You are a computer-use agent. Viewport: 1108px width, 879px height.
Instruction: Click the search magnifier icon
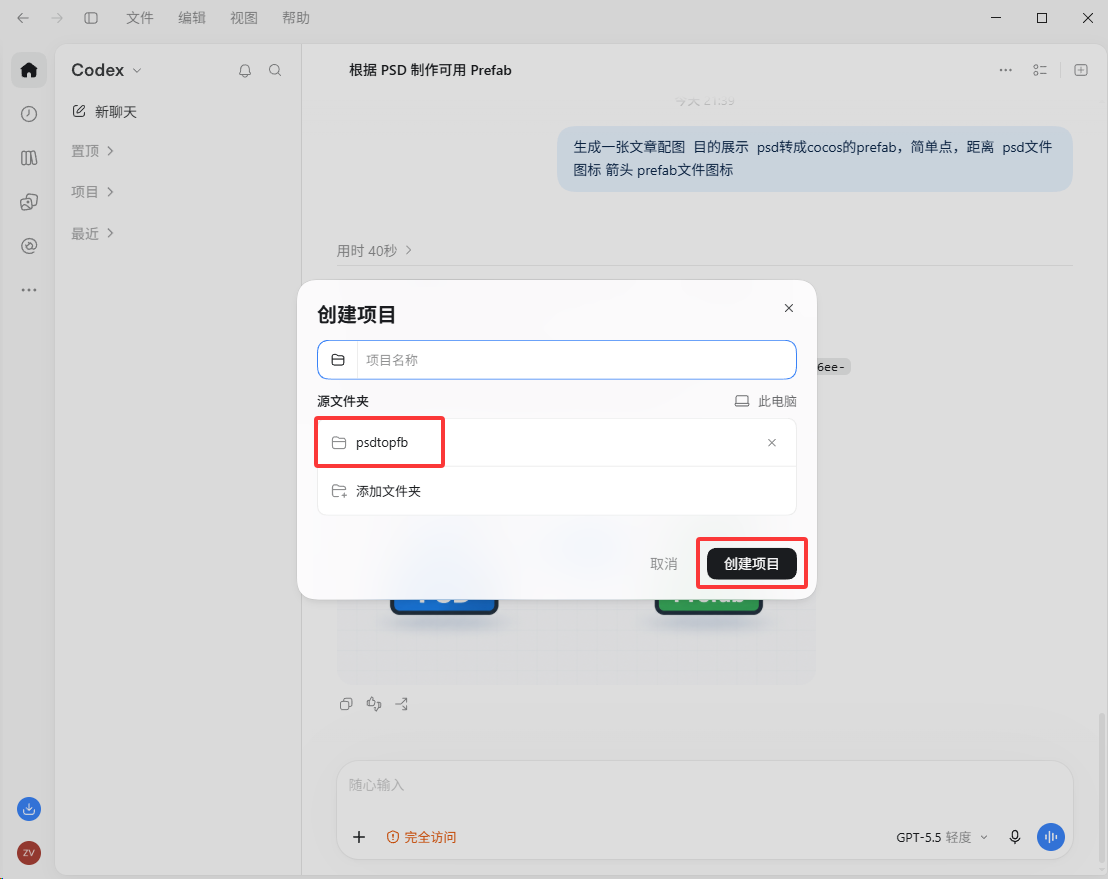[x=275, y=70]
